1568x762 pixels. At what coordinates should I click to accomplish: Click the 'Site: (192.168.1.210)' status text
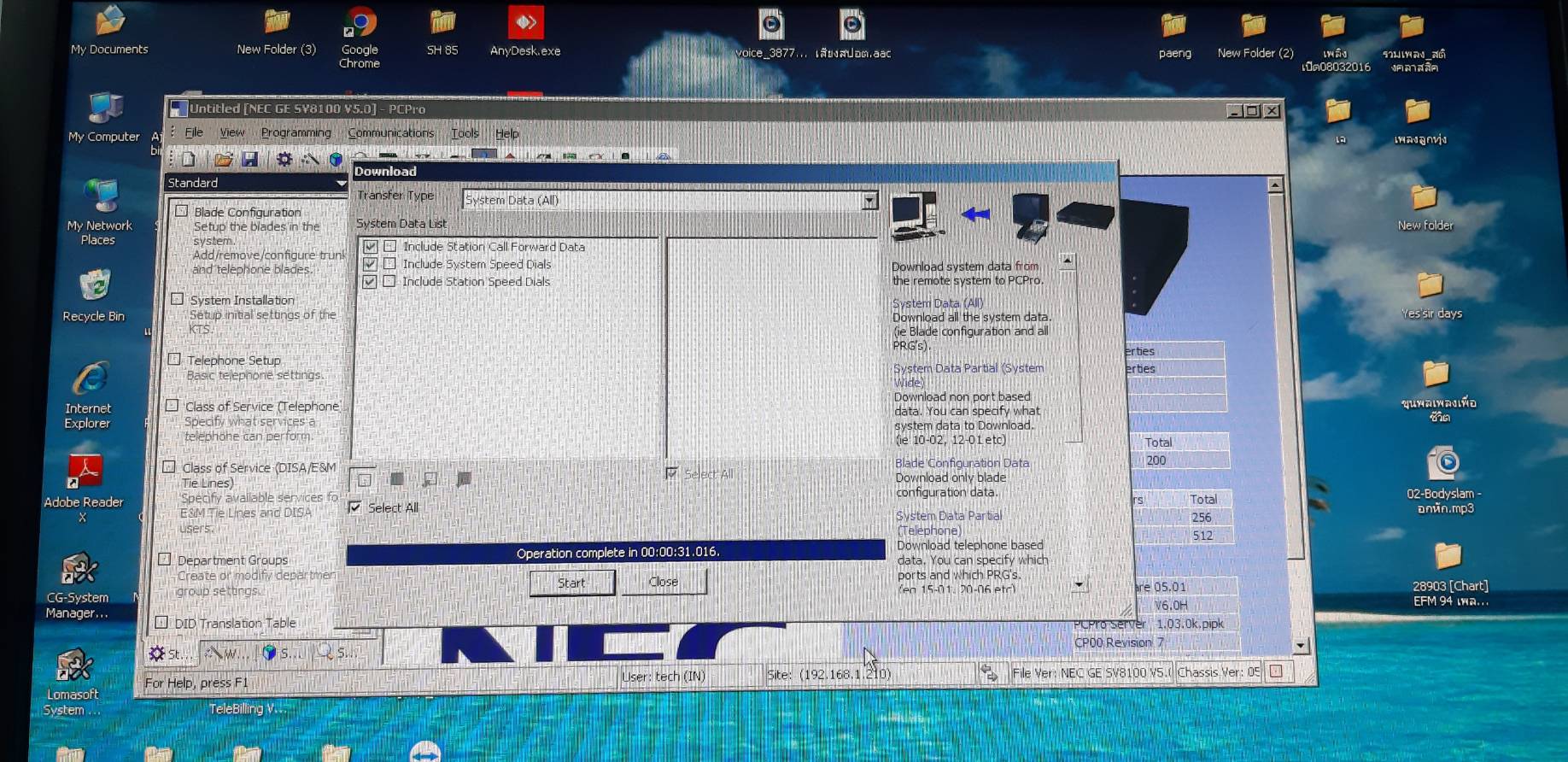pos(828,674)
